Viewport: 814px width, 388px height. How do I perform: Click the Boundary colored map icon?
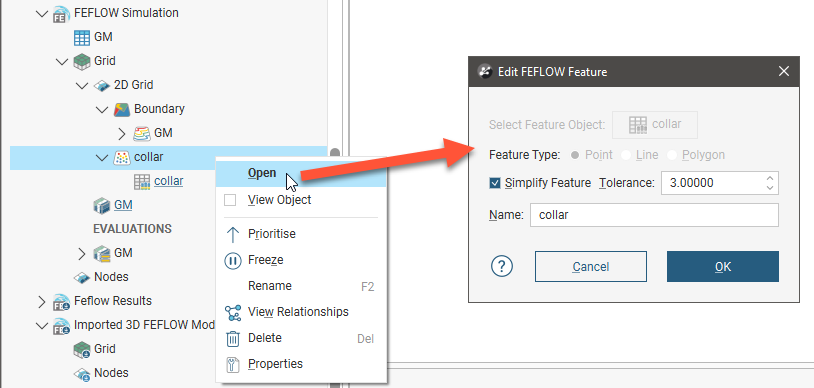[x=122, y=109]
